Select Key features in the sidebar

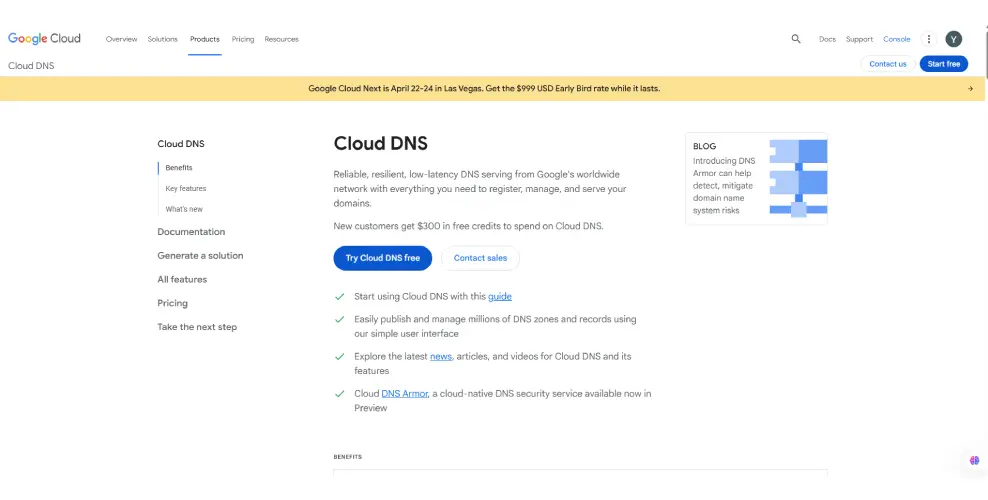click(186, 188)
